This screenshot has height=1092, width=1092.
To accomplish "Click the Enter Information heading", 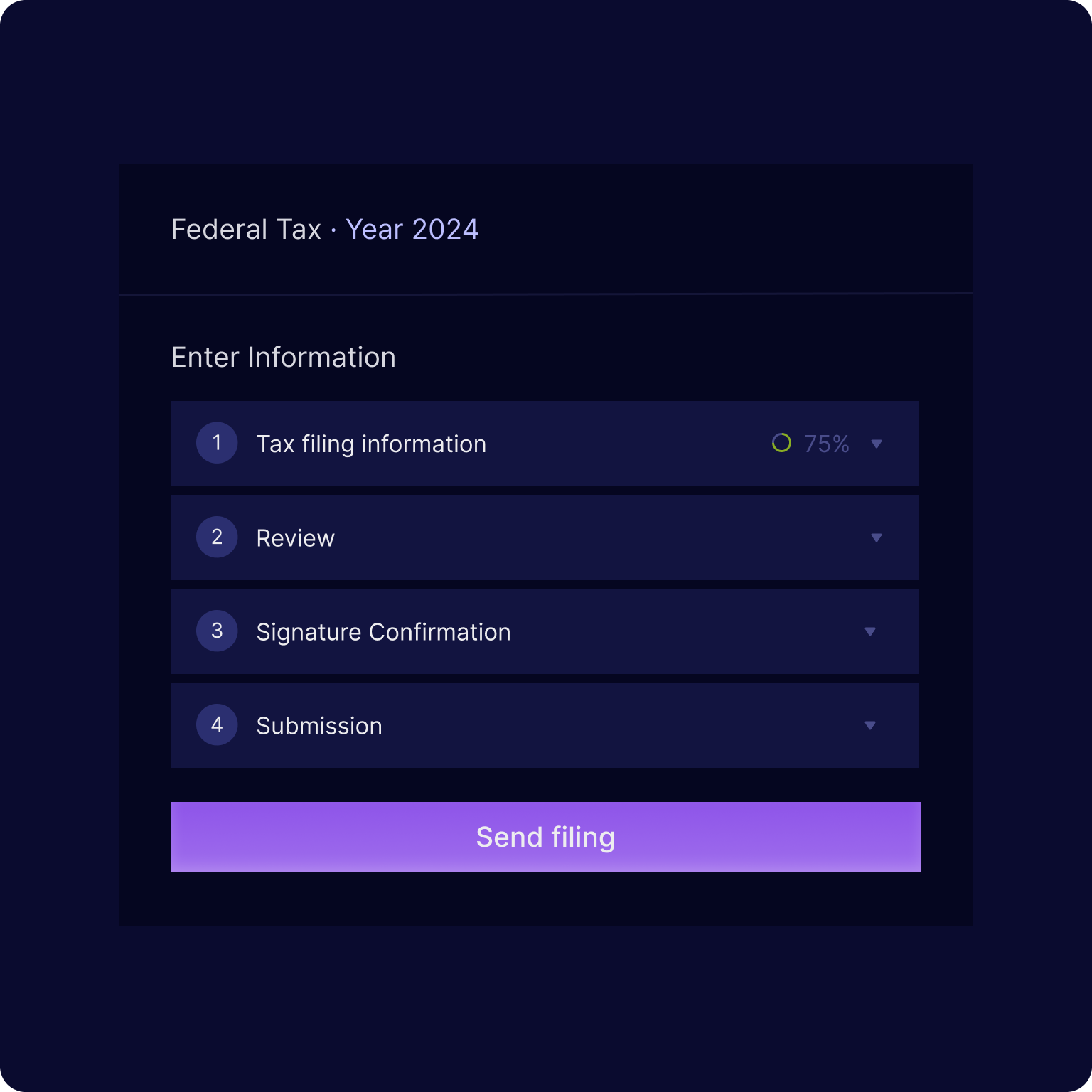I will tap(283, 358).
